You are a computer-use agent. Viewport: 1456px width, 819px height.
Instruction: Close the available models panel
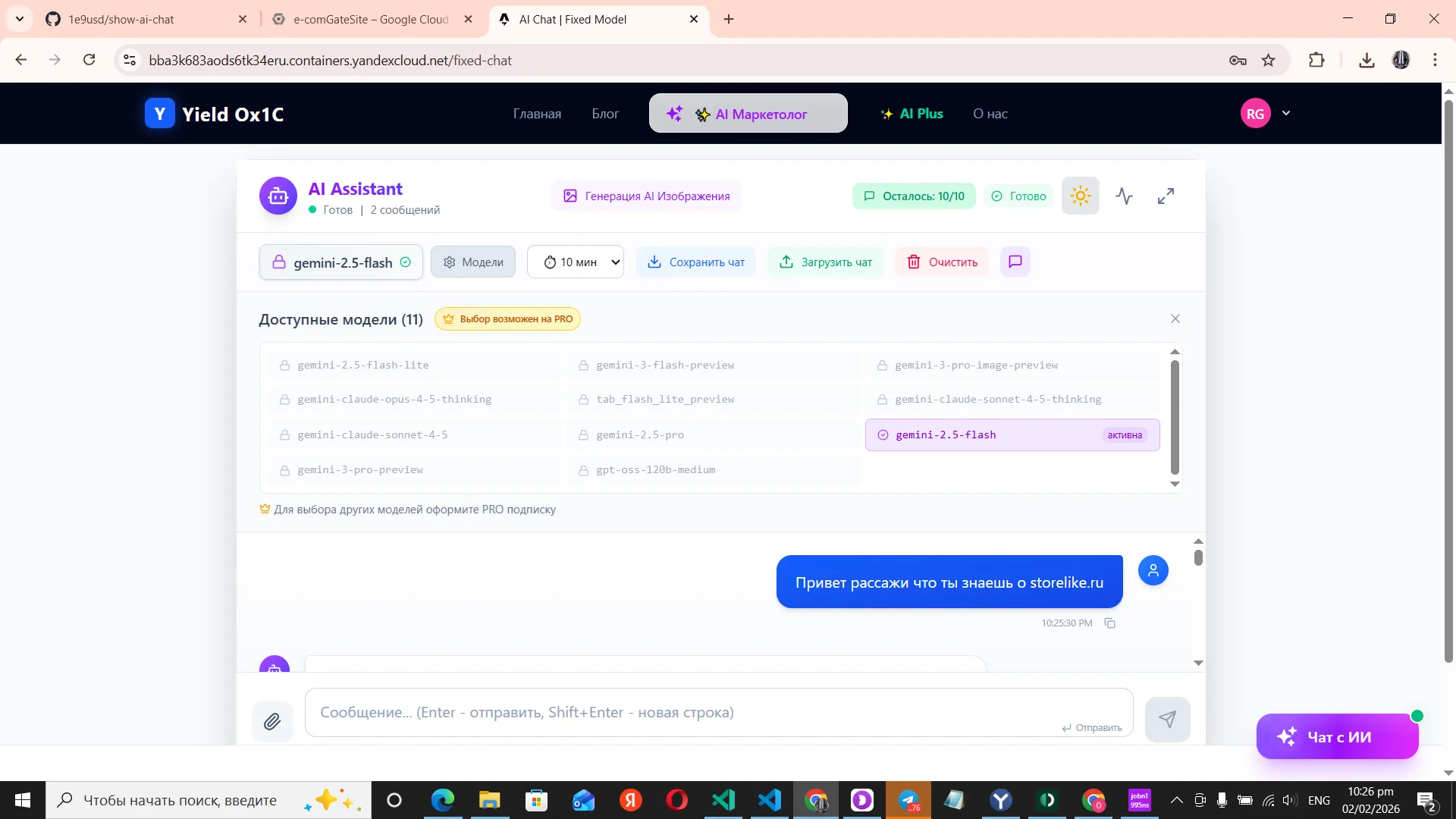(1175, 318)
